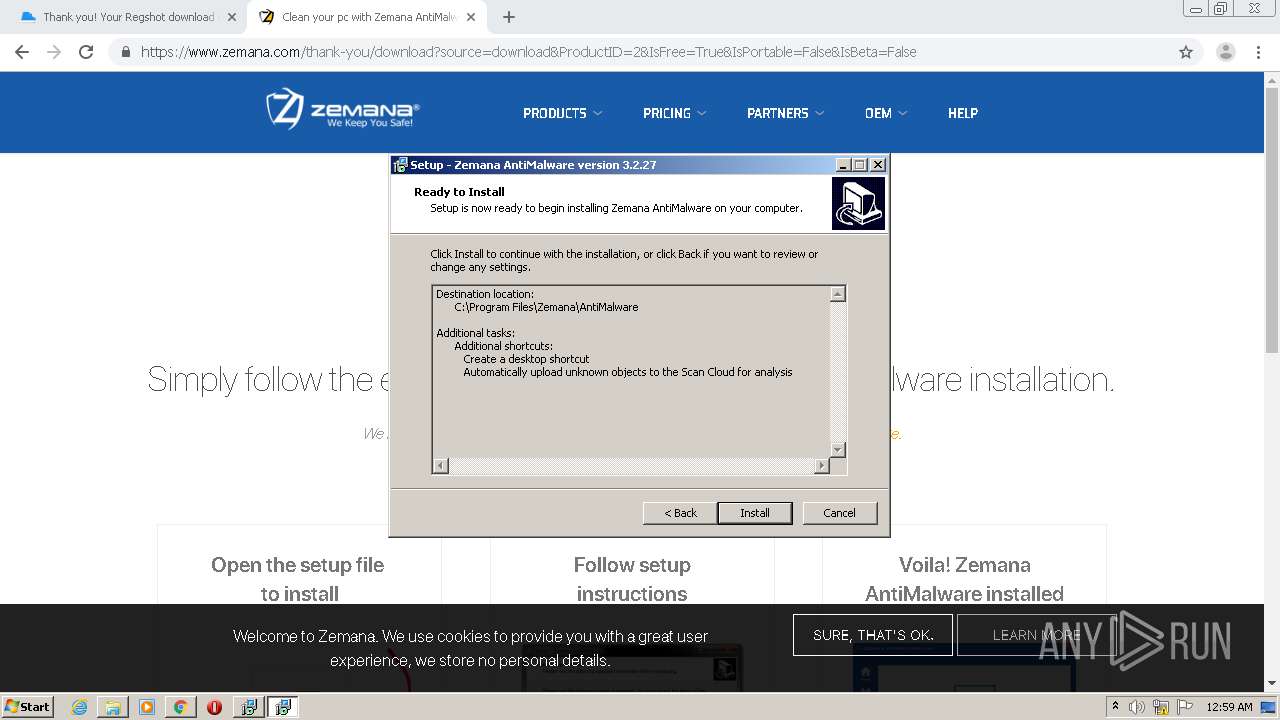Open the HELP page link
Image resolution: width=1280 pixels, height=720 pixels.
(x=963, y=113)
